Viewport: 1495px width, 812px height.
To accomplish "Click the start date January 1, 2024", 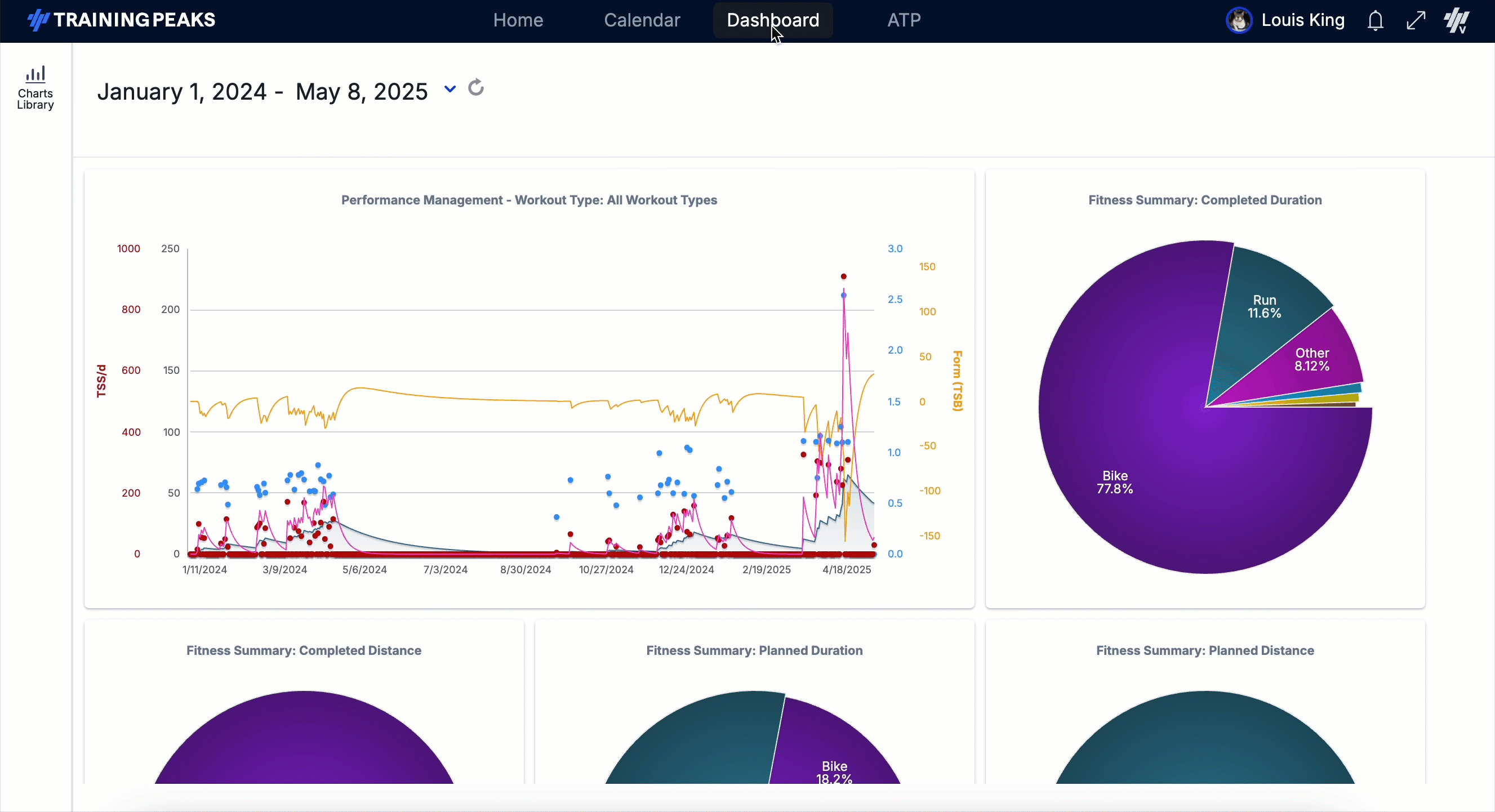I will tap(181, 92).
